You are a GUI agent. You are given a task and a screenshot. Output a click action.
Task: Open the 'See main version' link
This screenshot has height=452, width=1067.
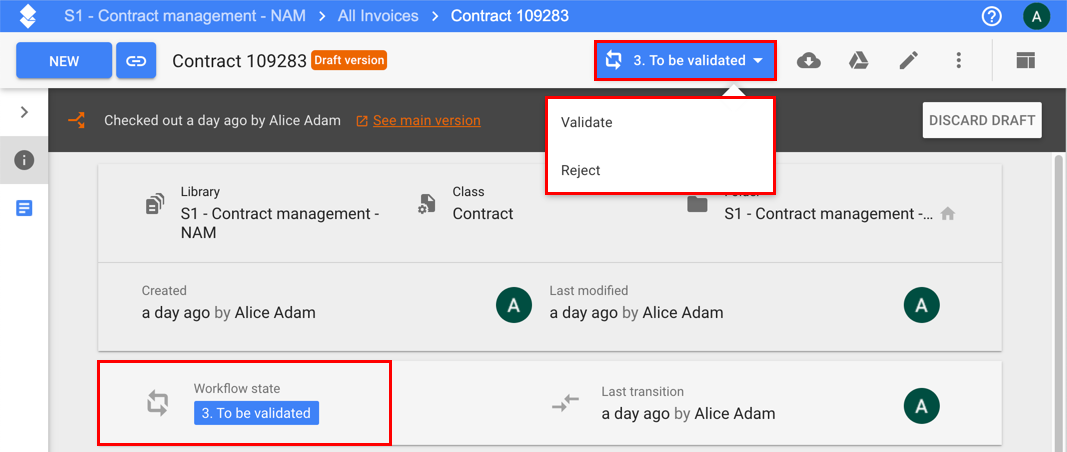pos(426,120)
